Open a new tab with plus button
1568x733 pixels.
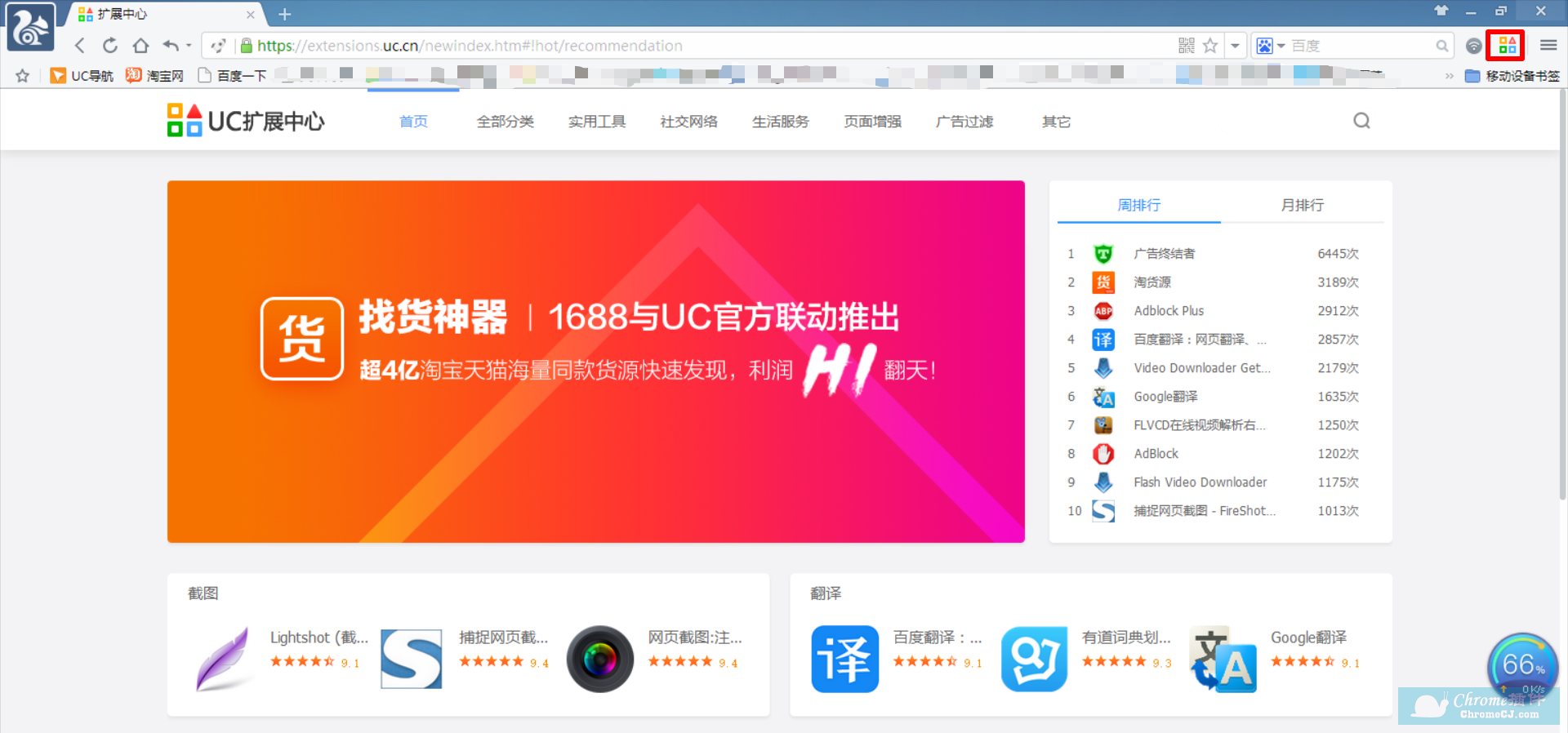point(284,14)
